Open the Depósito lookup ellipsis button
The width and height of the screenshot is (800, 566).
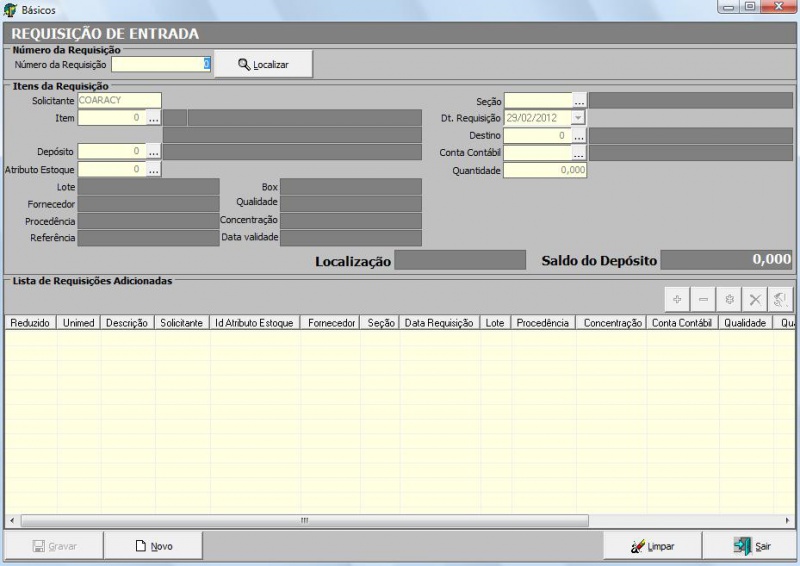(x=154, y=152)
